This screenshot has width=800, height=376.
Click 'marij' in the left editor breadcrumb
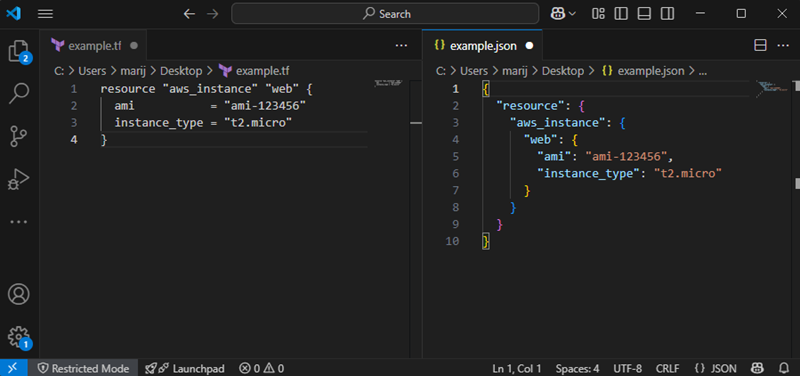coord(133,70)
